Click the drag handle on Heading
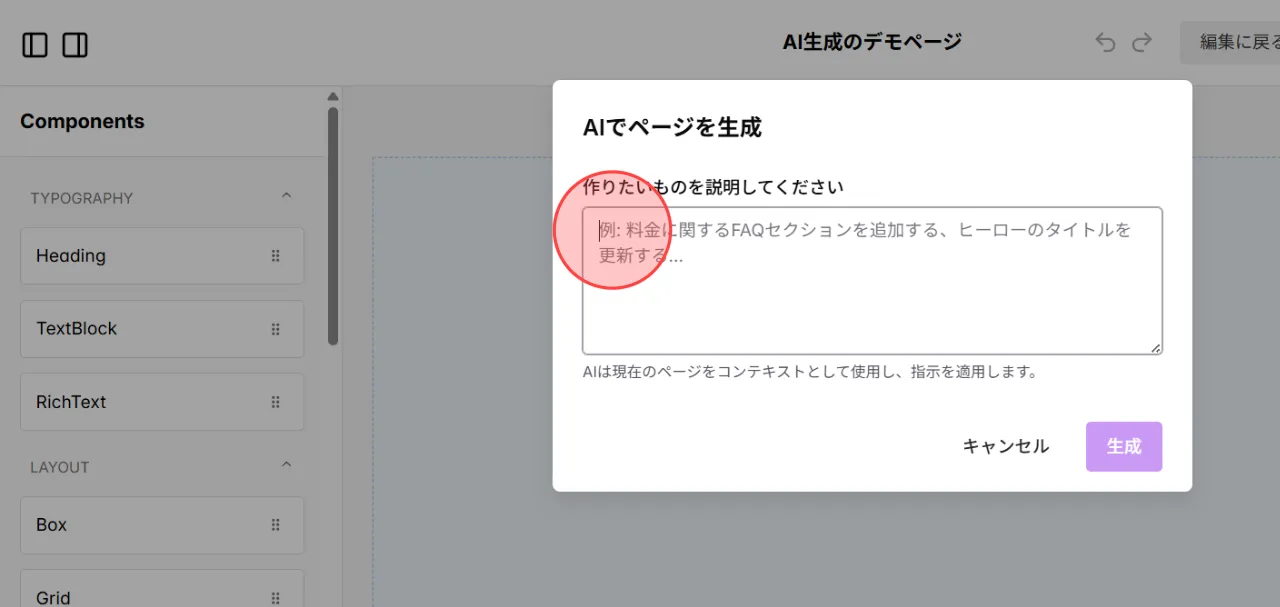This screenshot has width=1280, height=607. coord(276,256)
